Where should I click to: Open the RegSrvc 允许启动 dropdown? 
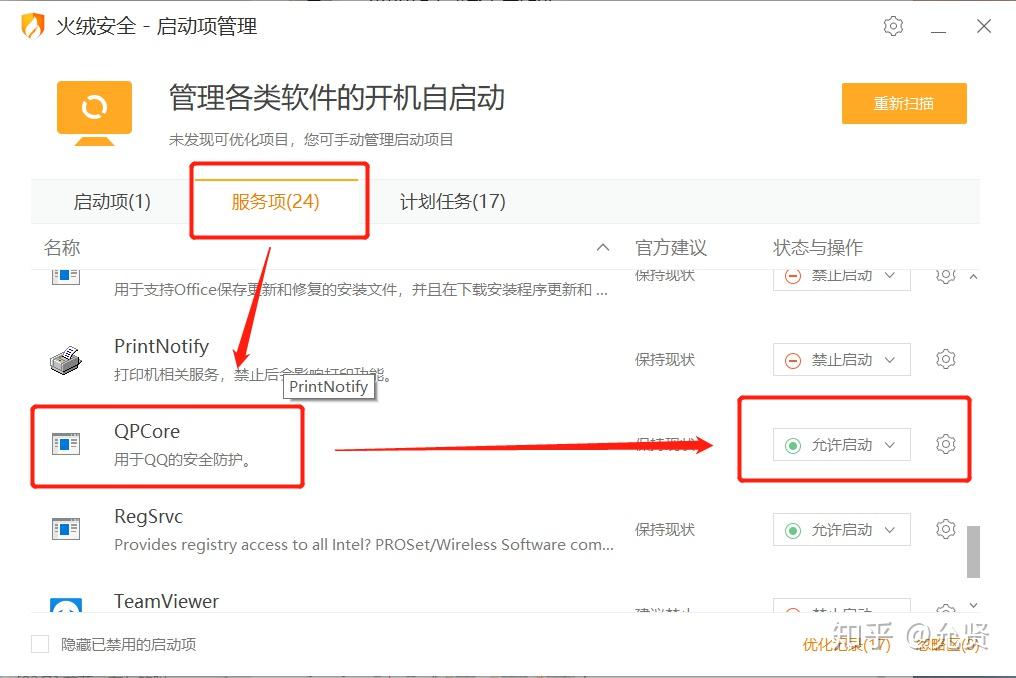(841, 530)
